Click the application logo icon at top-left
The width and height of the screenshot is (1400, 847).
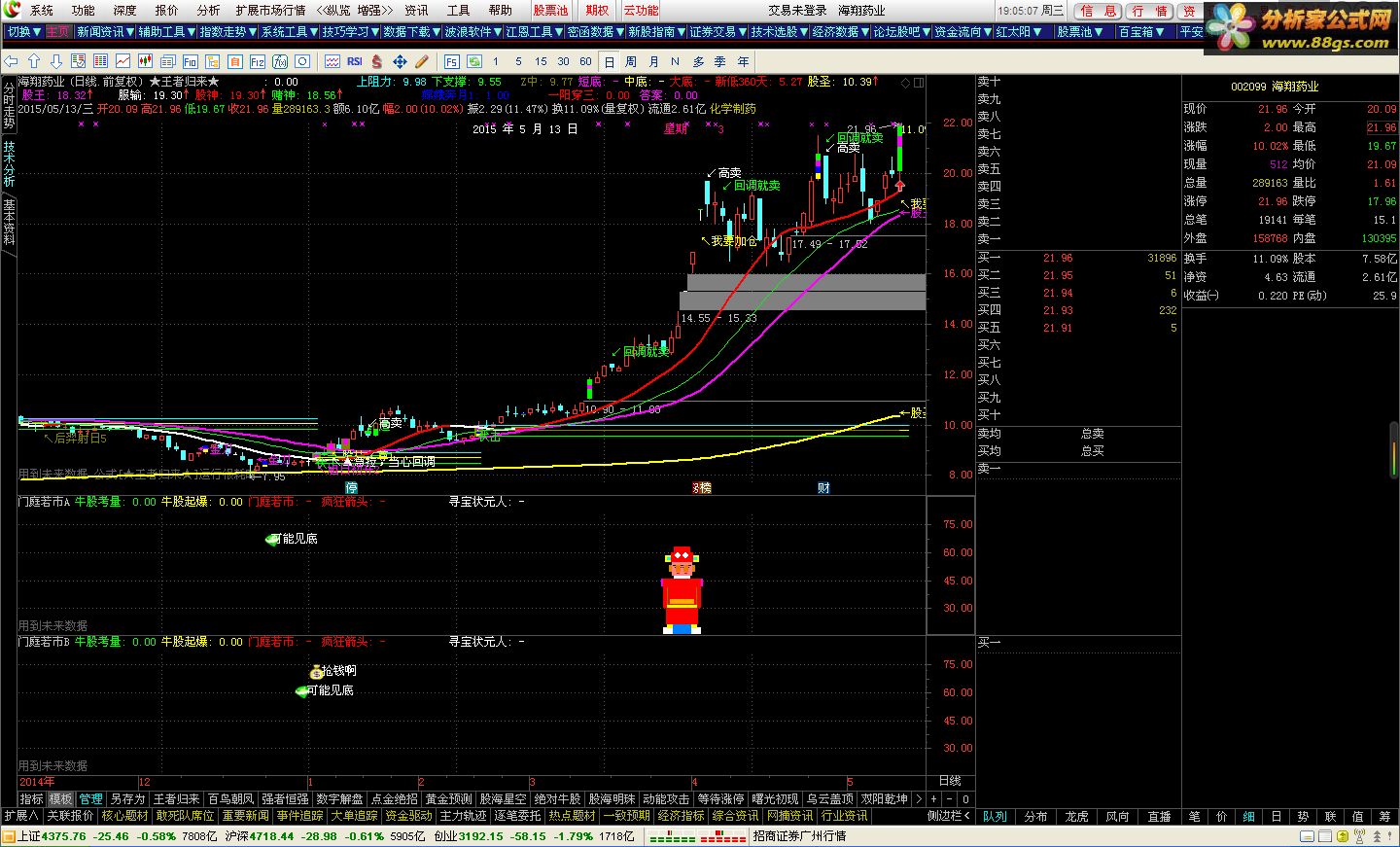point(11,10)
